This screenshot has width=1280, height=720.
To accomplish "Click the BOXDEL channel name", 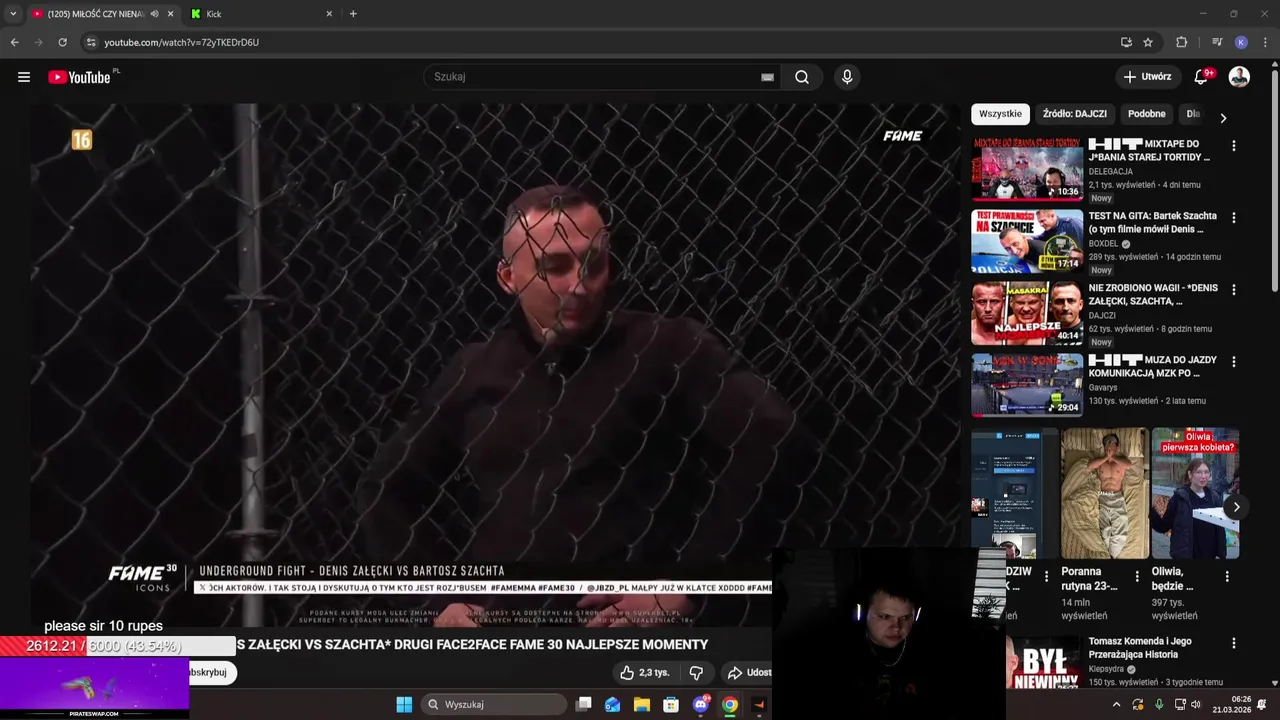I will tap(1104, 244).
